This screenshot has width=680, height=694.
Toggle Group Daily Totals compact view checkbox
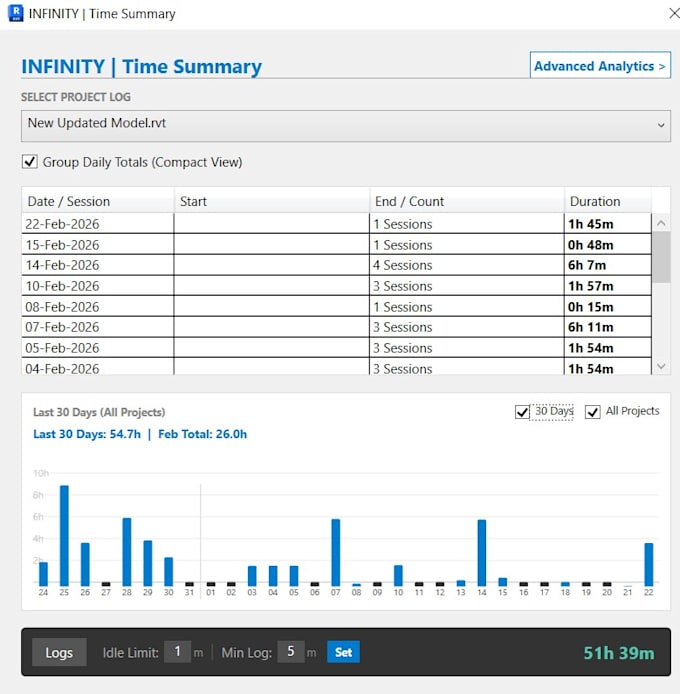pos(30,162)
